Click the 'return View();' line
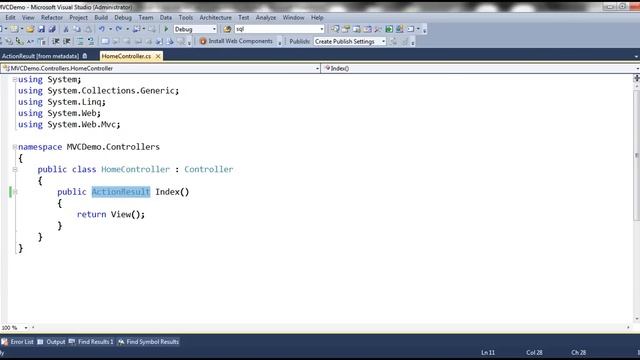 point(111,214)
